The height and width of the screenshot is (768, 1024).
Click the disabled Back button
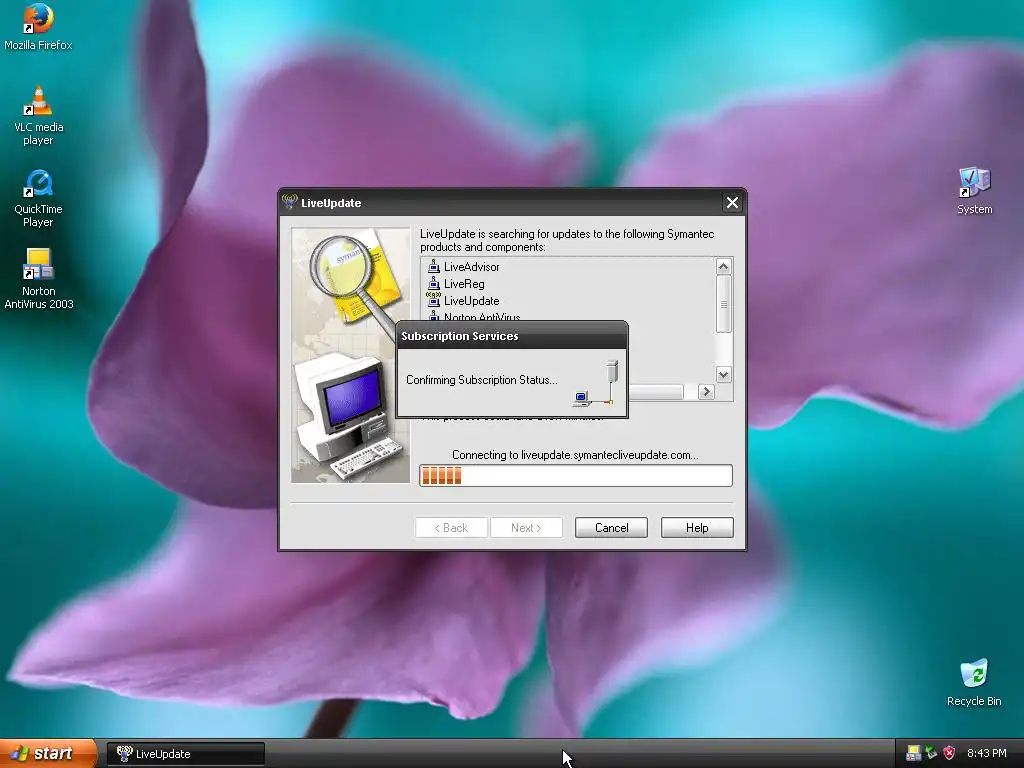(x=451, y=528)
